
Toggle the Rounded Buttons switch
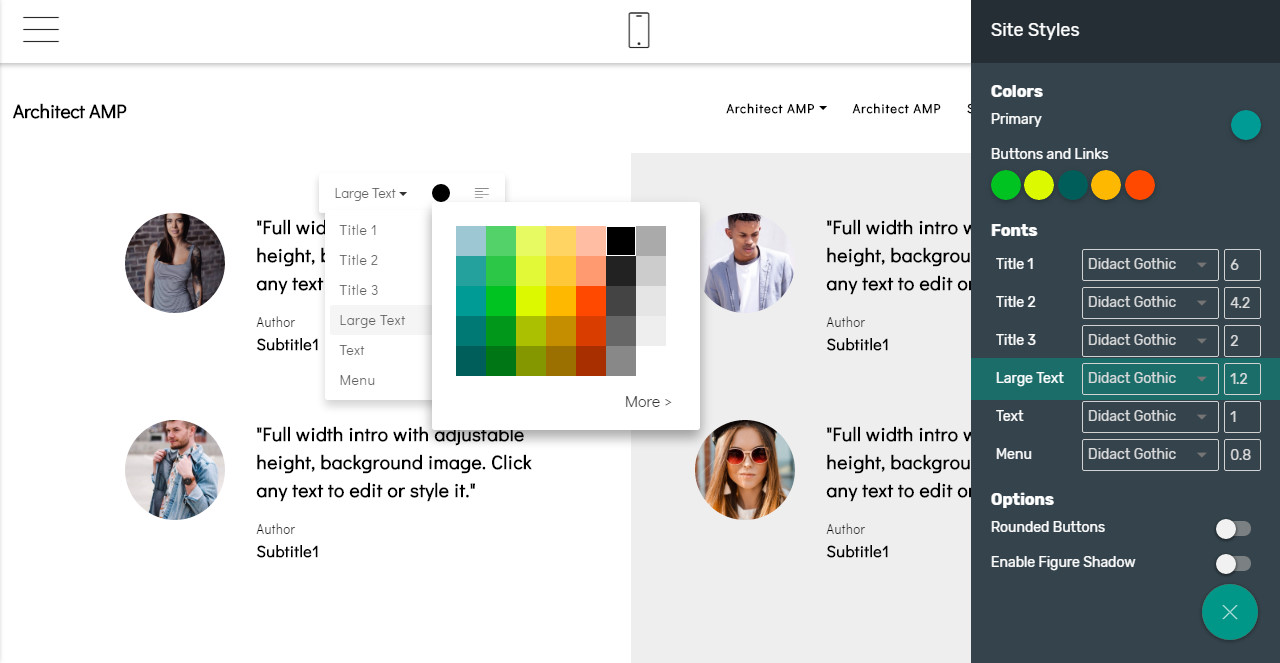[1233, 529]
